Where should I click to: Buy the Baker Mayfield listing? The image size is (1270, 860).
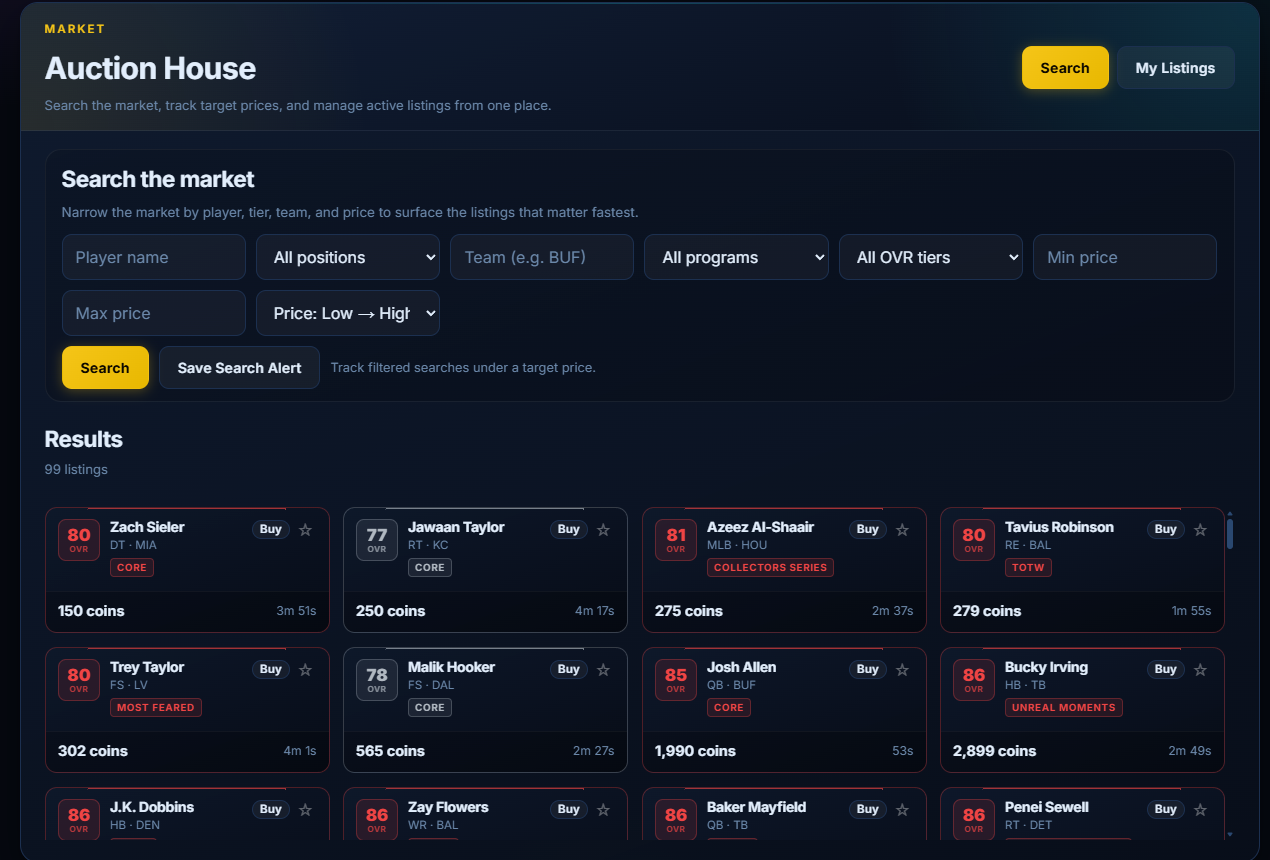(868, 809)
